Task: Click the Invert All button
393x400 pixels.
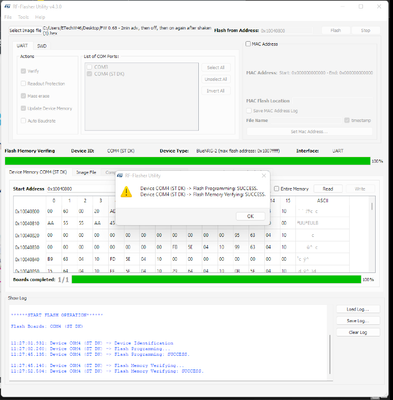Action: (216, 91)
